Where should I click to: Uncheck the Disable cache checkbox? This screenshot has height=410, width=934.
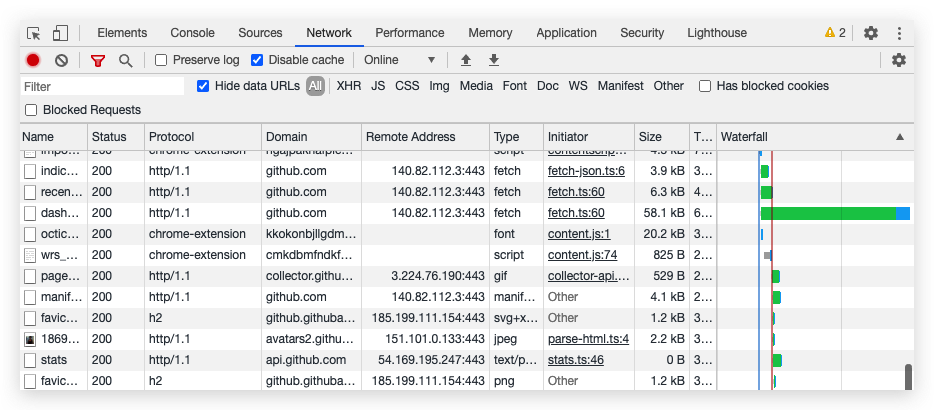257,60
